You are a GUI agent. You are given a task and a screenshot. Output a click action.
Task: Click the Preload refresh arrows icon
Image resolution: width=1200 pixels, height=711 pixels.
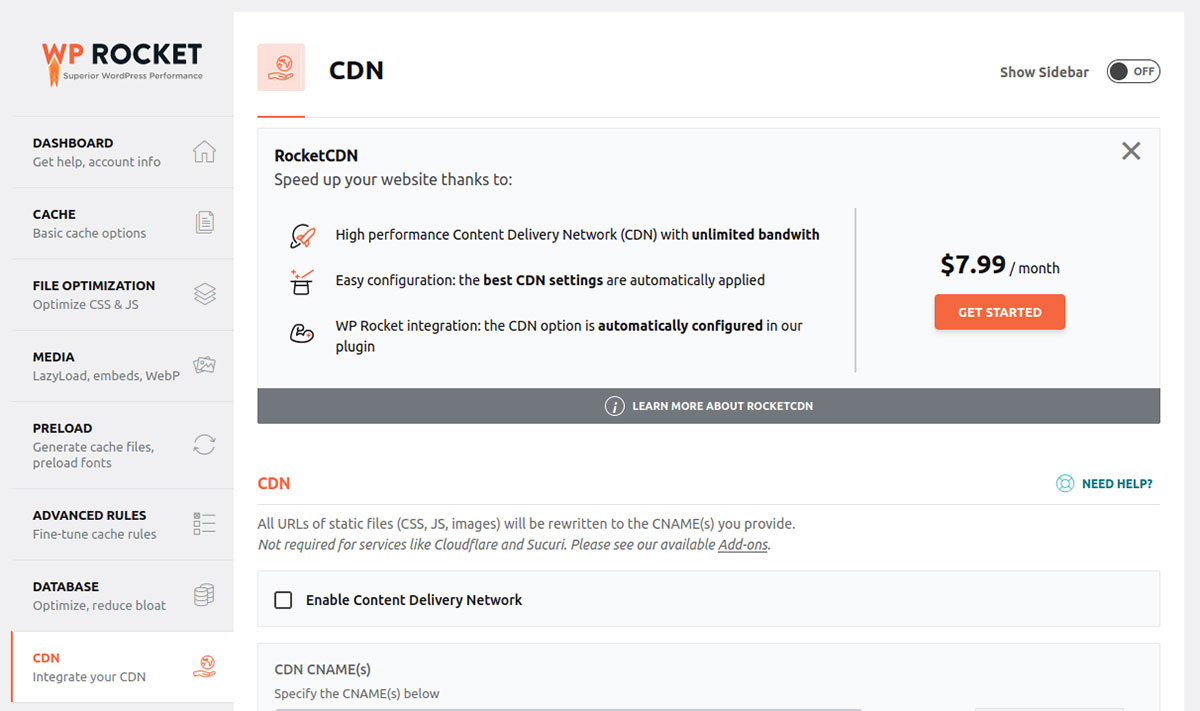pyautogui.click(x=204, y=445)
